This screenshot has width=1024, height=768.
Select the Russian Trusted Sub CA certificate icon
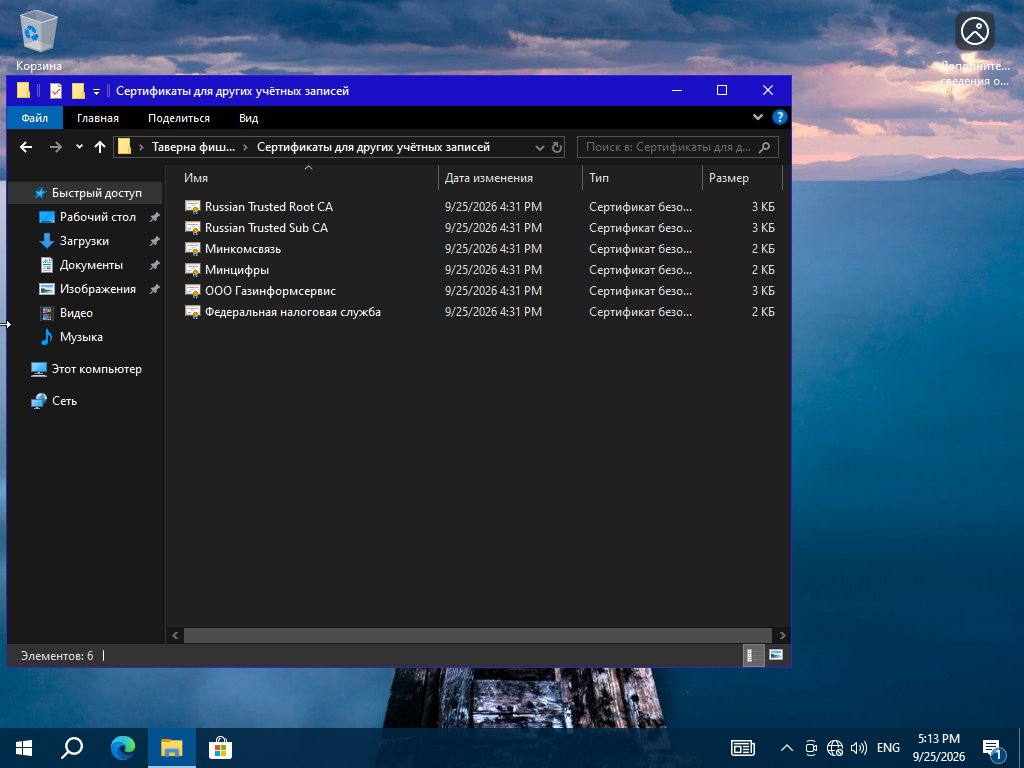click(x=192, y=228)
